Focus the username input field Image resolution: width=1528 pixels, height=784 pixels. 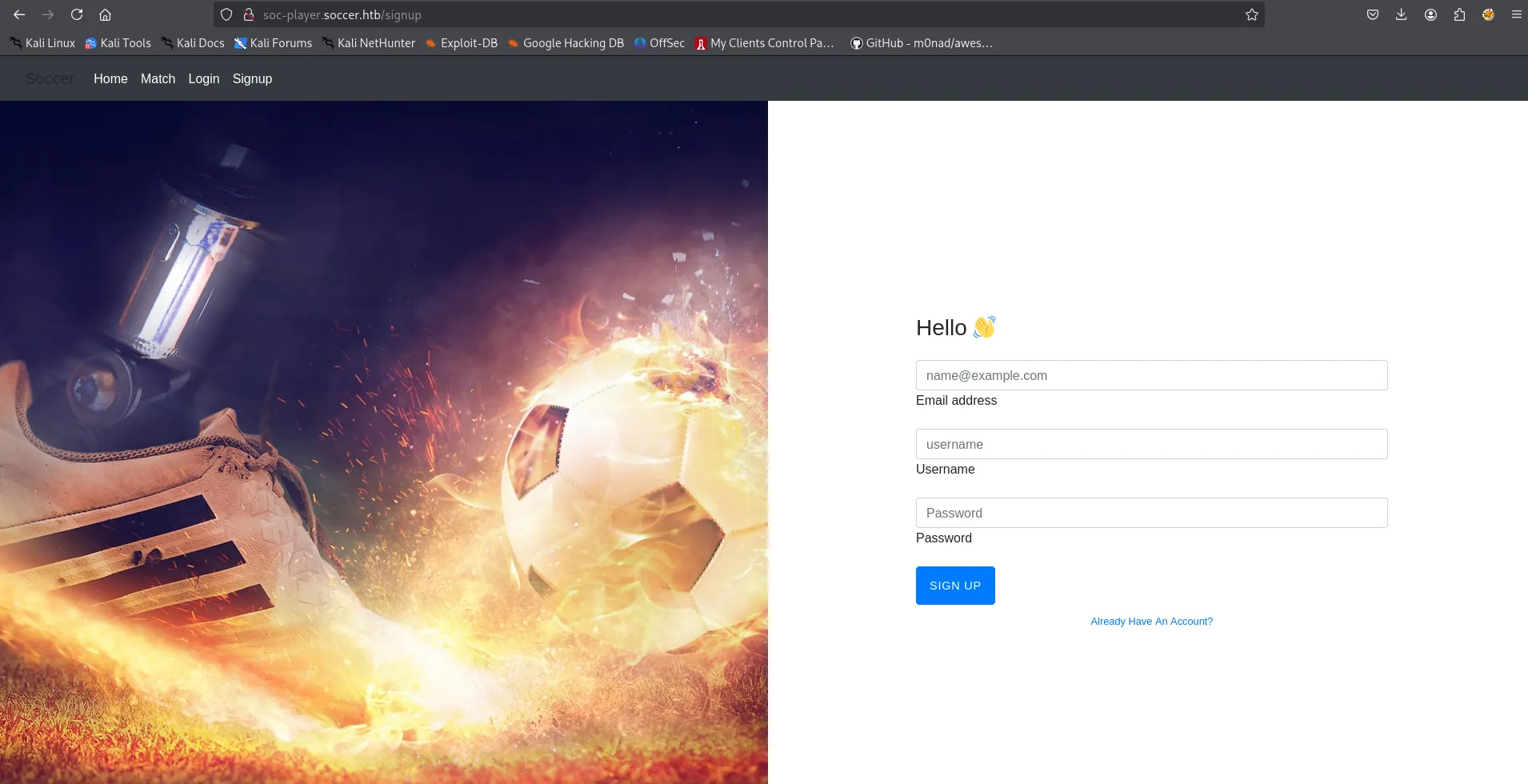(x=1151, y=444)
